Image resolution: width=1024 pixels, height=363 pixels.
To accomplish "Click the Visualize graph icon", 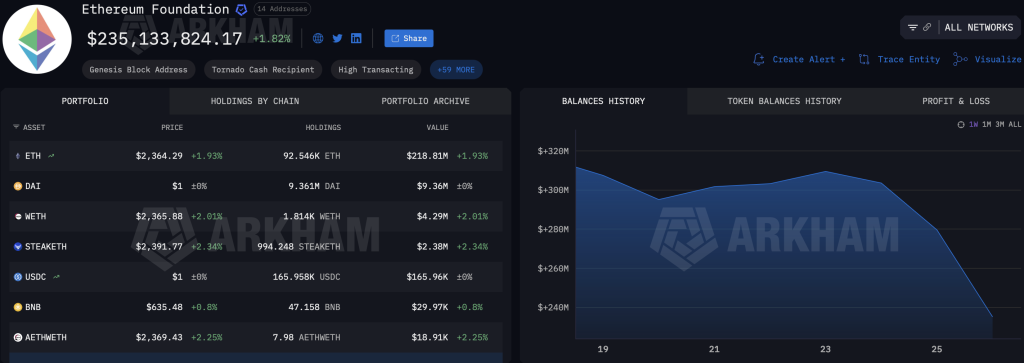I will pos(960,59).
